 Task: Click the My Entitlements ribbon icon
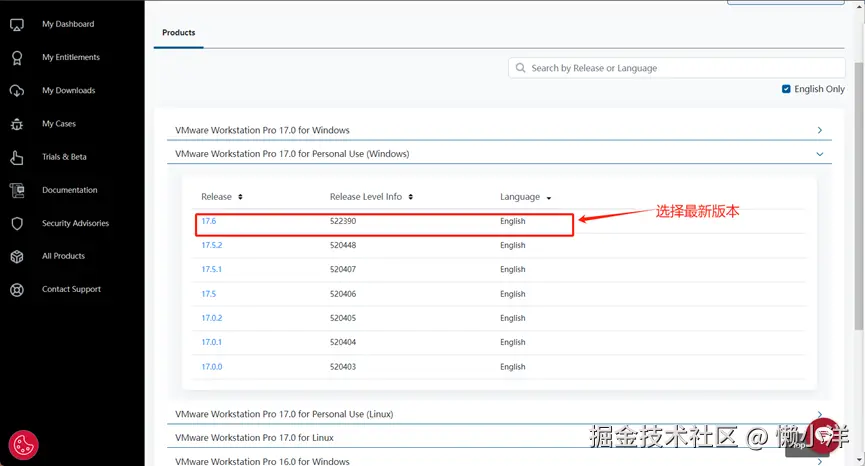[17, 57]
